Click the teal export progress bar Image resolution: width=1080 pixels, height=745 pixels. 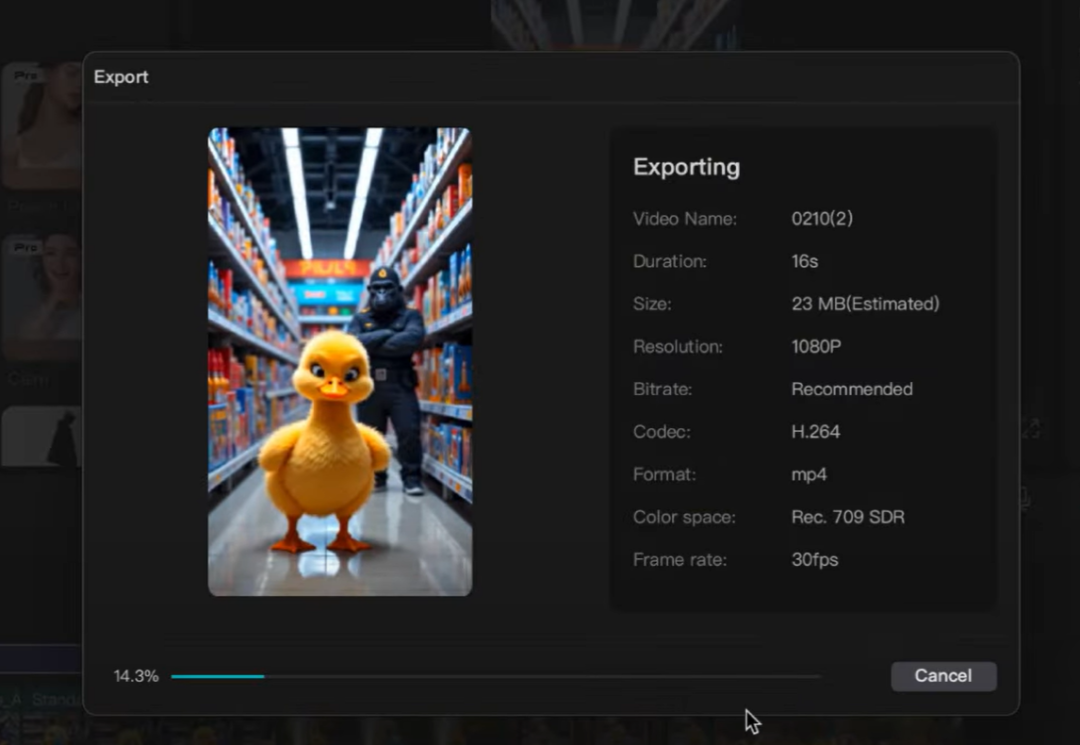click(x=217, y=677)
